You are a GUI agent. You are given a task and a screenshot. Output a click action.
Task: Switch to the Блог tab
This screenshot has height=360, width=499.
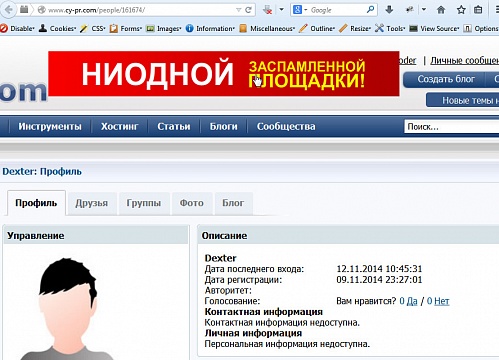[x=233, y=203]
